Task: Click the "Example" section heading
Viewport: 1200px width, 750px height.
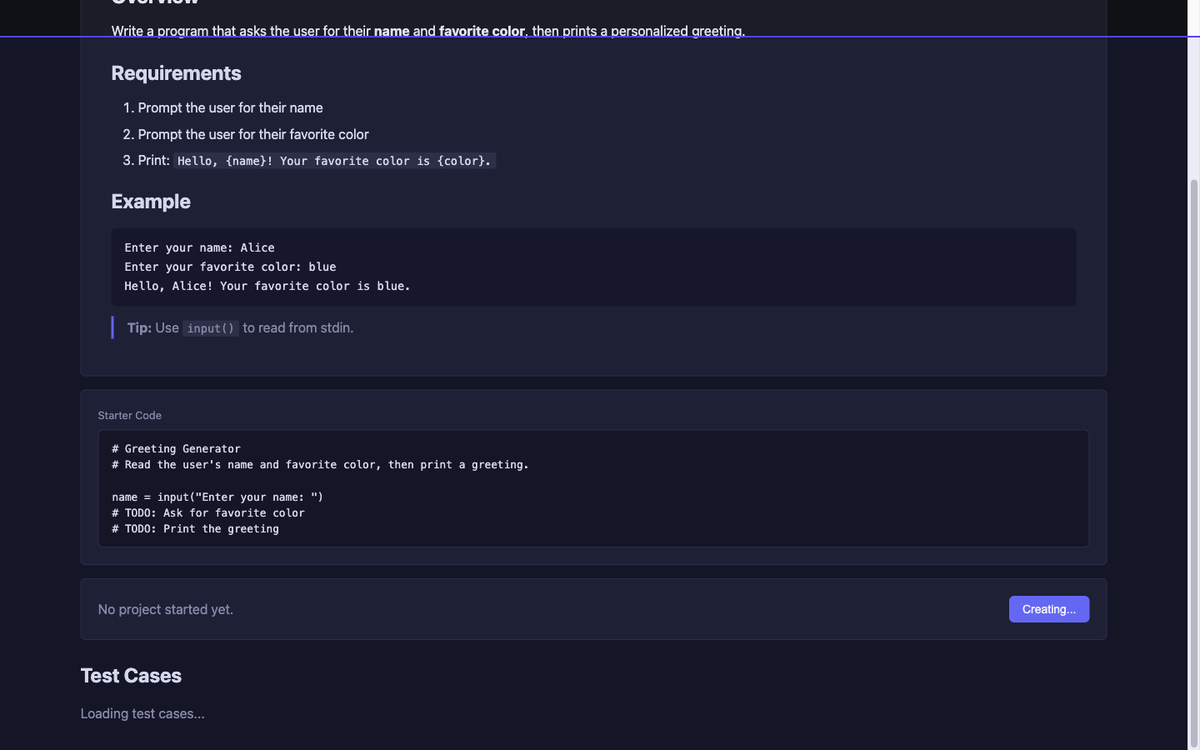Action: 151,201
